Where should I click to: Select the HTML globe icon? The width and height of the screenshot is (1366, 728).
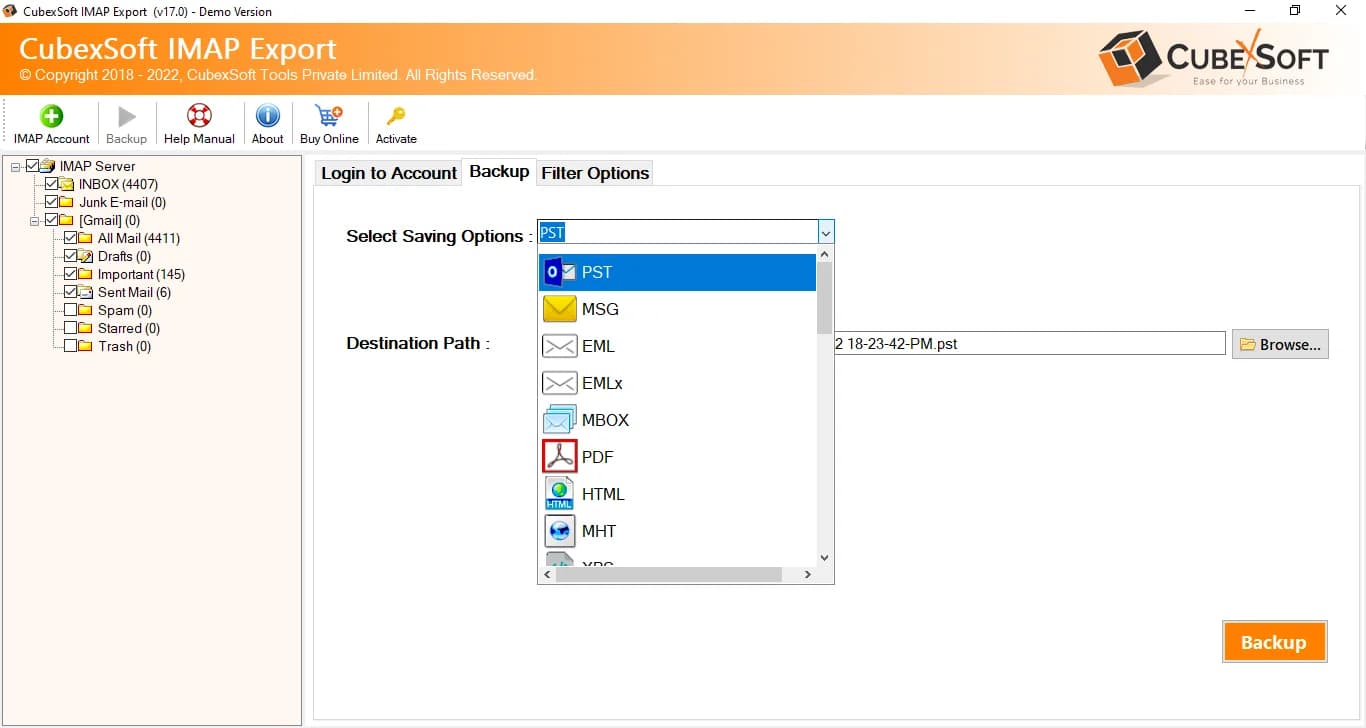click(x=559, y=494)
